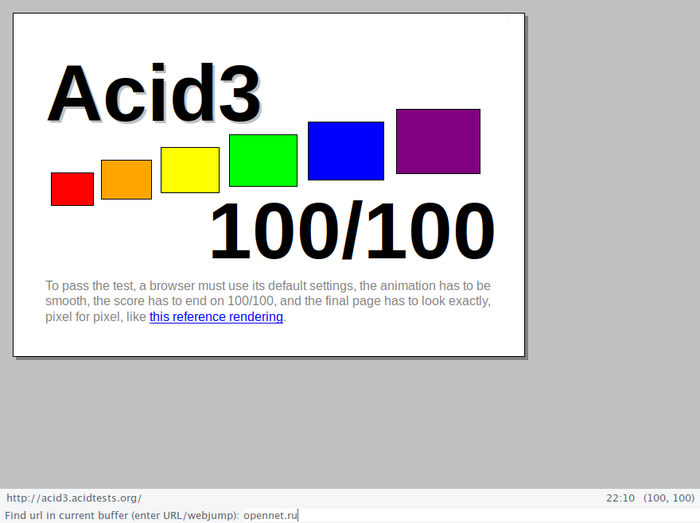This screenshot has height=523, width=700.
Task: Click the blue box
Action: pos(345,151)
